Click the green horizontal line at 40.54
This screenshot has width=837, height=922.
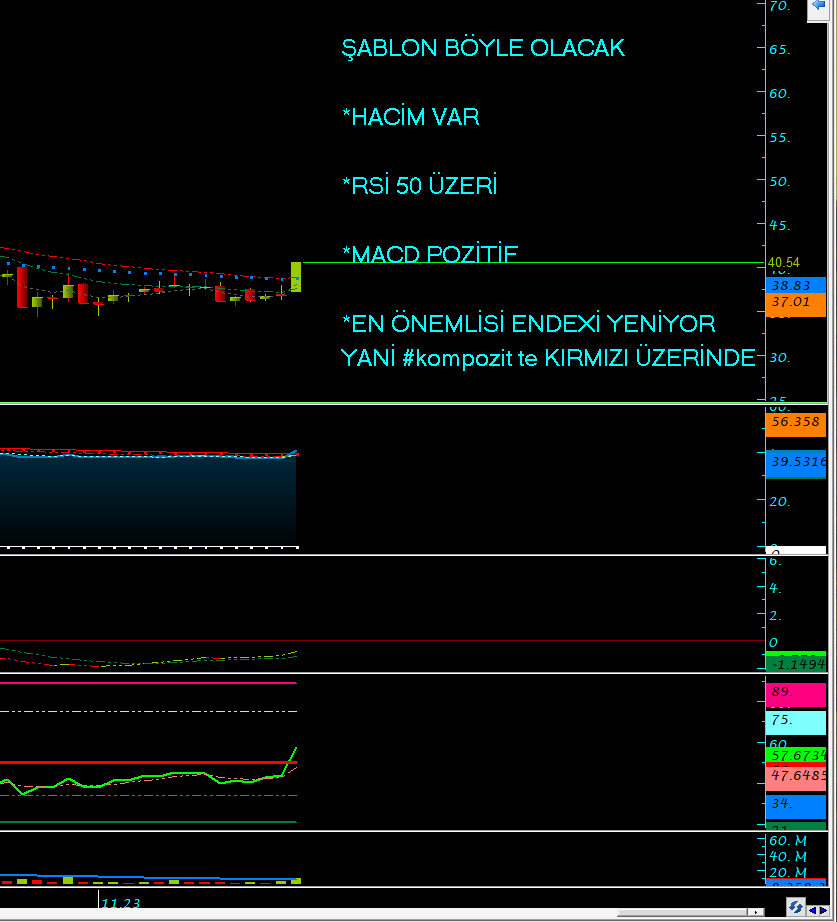pyautogui.click(x=532, y=262)
